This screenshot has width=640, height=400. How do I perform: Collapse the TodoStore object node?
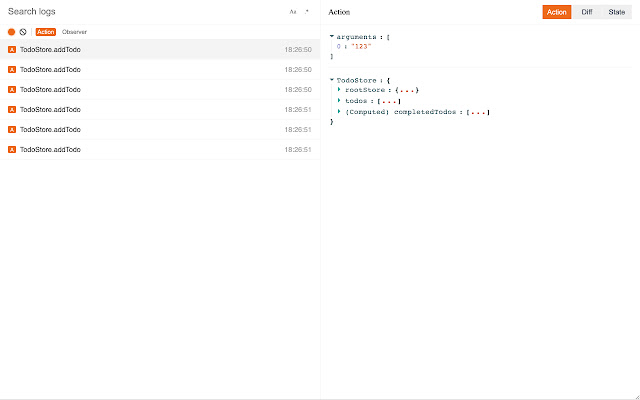pyautogui.click(x=332, y=80)
